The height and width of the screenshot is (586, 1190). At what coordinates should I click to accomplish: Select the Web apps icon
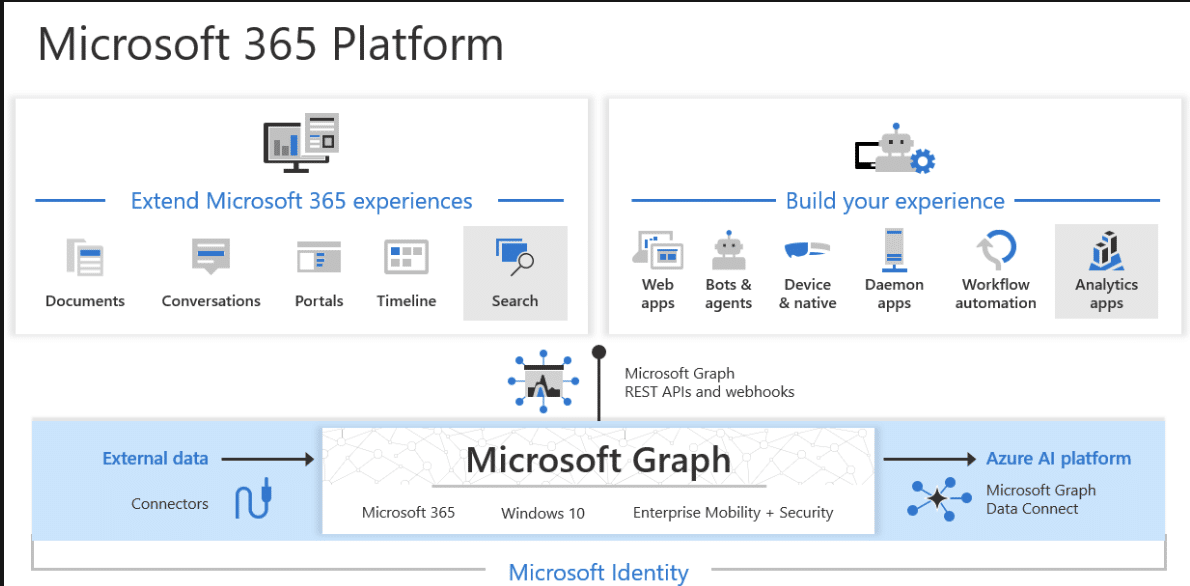tap(657, 250)
